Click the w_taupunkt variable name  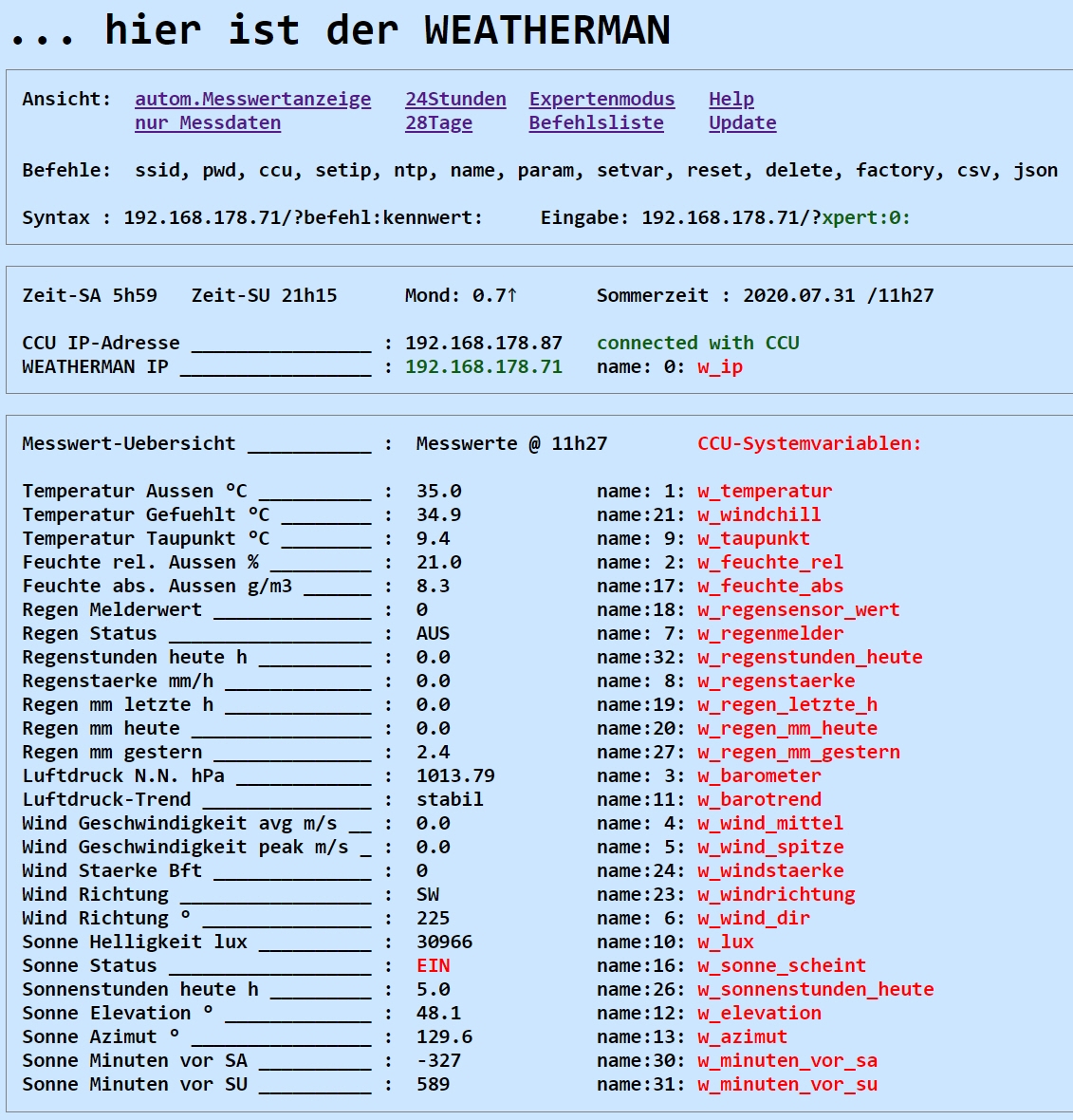coord(753,538)
